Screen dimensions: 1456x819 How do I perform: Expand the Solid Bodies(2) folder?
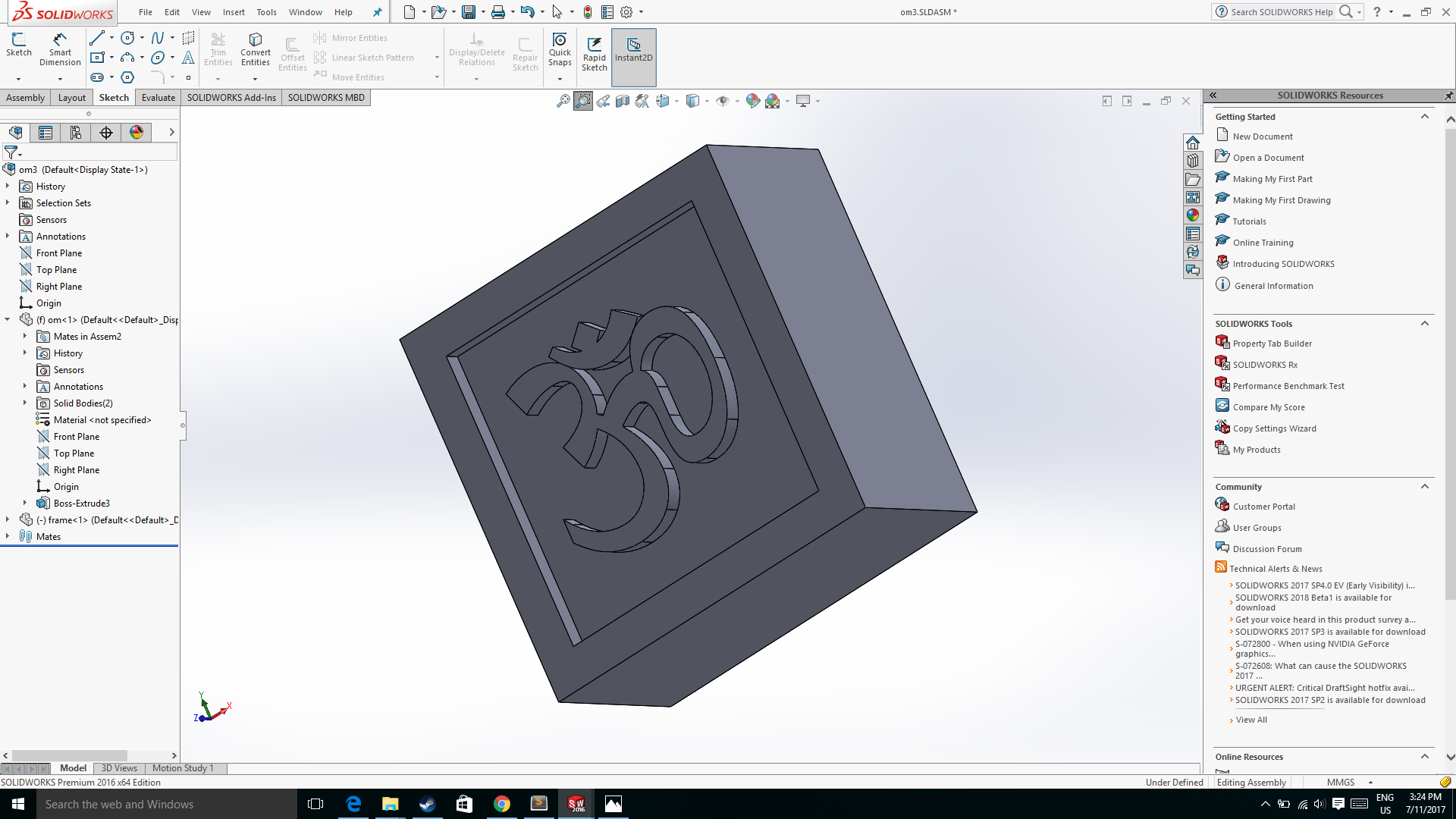(x=24, y=403)
